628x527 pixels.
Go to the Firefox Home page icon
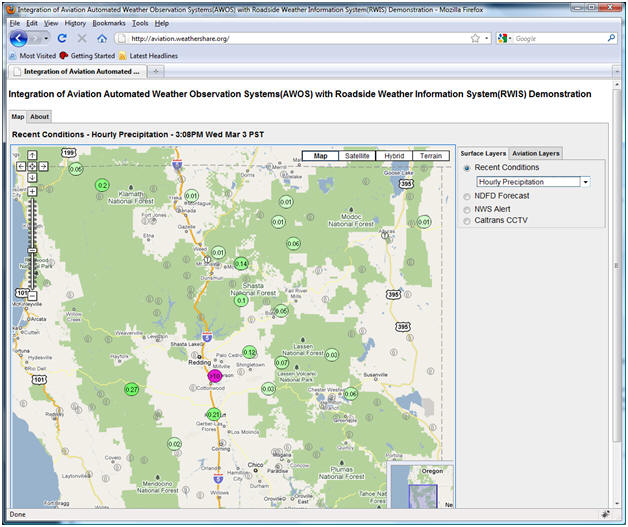[102, 38]
